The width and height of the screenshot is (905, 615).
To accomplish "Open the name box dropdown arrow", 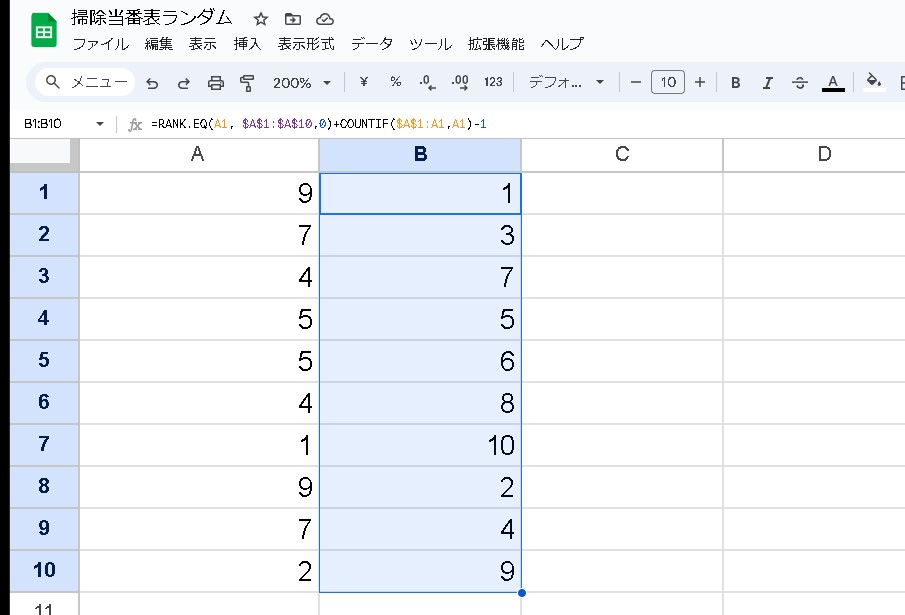I will tap(100, 124).
